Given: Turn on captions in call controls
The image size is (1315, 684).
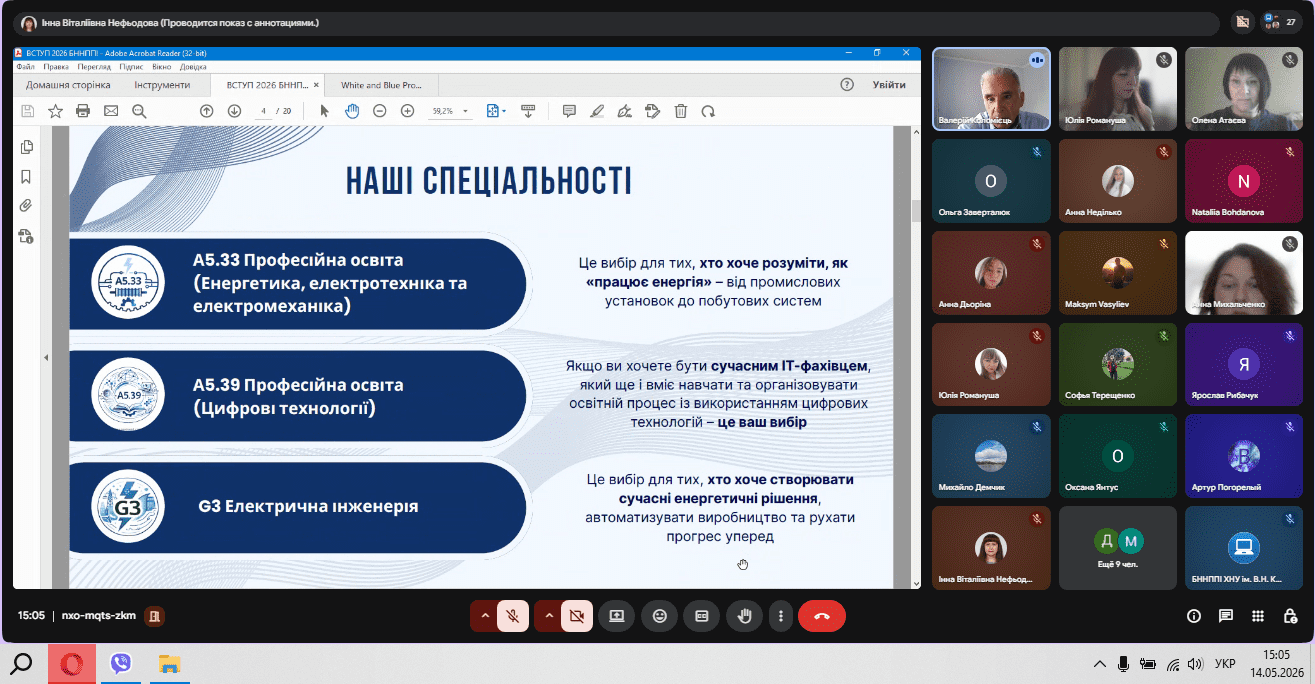Looking at the screenshot, I should pyautogui.click(x=701, y=616).
